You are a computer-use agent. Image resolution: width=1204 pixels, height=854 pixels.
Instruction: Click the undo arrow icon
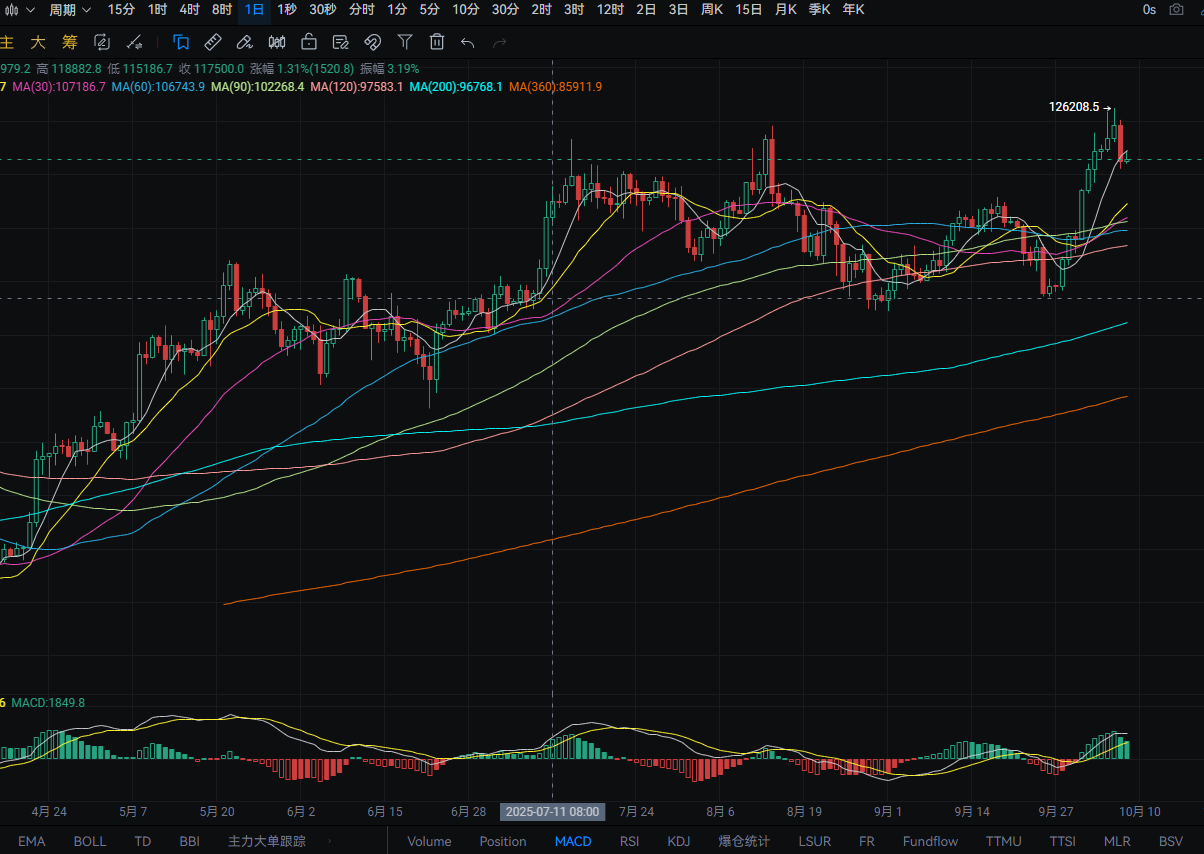coord(467,42)
